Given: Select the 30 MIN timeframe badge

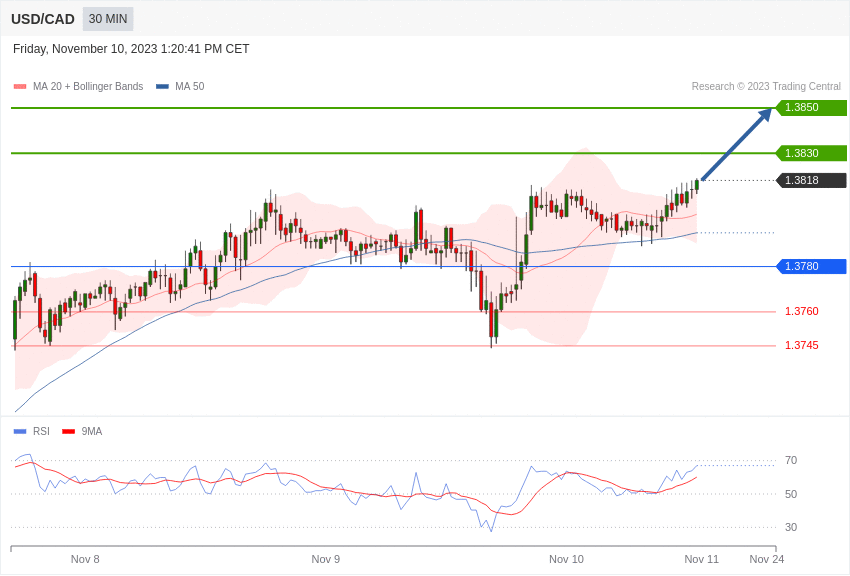Looking at the screenshot, I should click(x=108, y=19).
